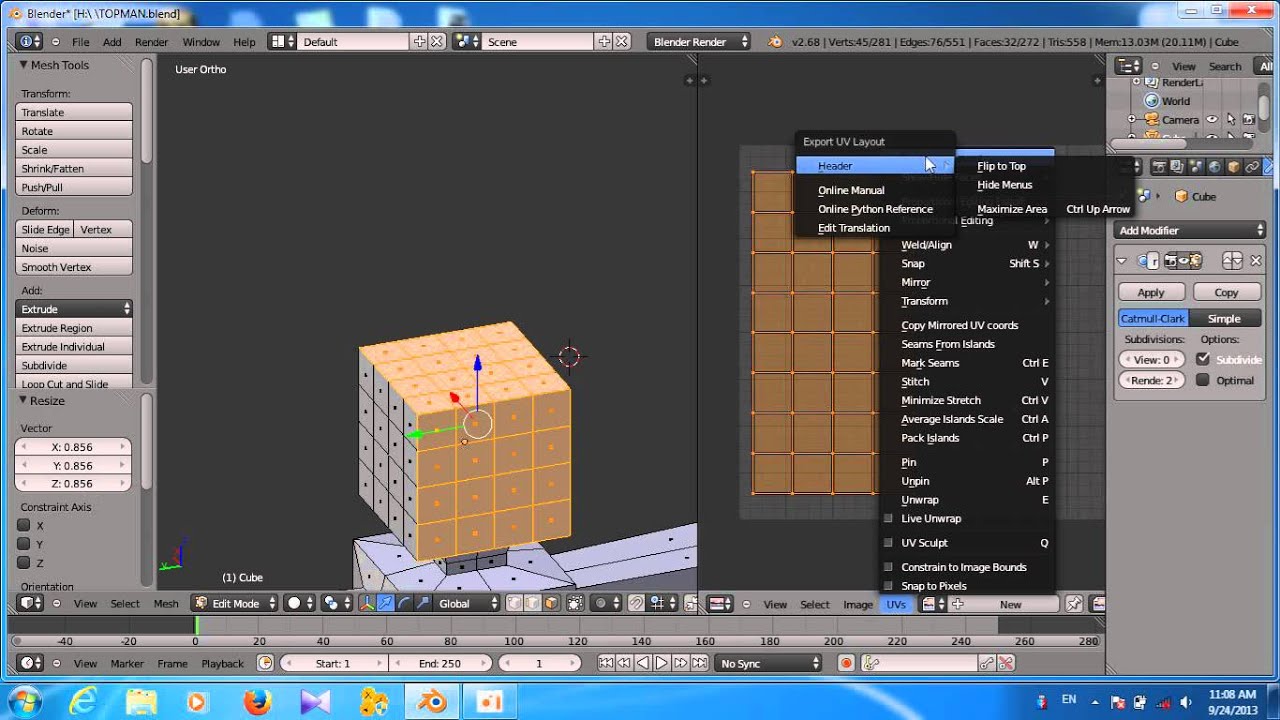Toggle limit selection to visible icon
Screen dimensions: 1280x720
pyautogui.click(x=575, y=603)
